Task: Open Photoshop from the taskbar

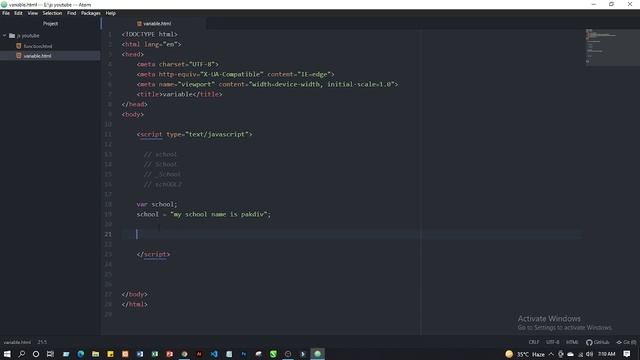Action: (x=244, y=354)
